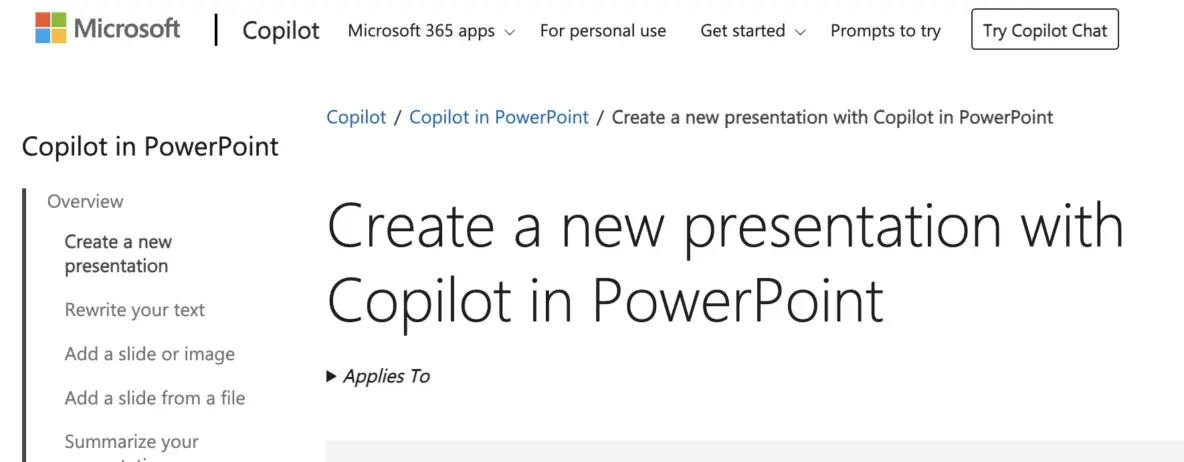Click the Copilot in PowerPoint sidebar heading
Screen dimensions: 1184x462
click(x=150, y=147)
